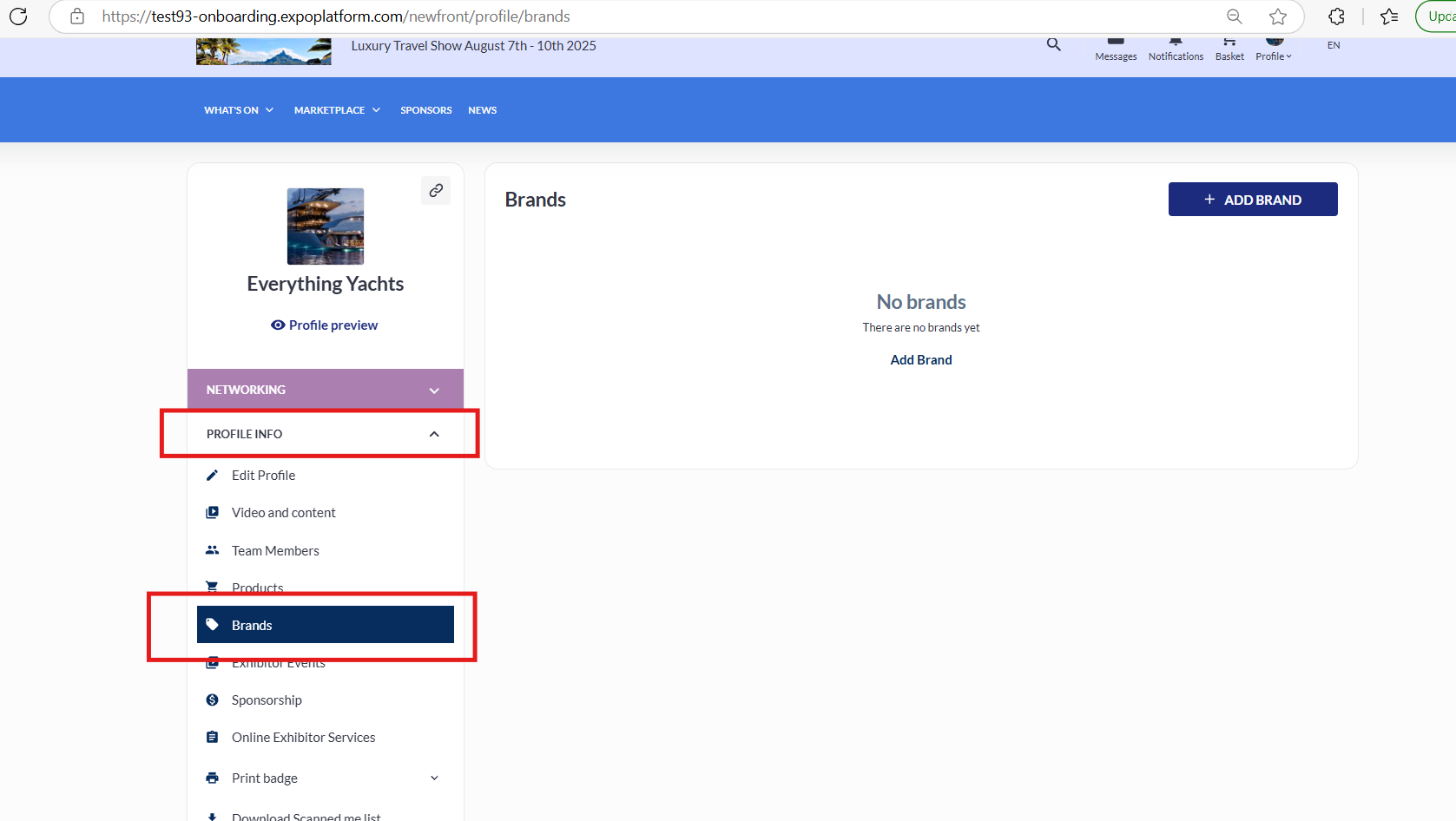Open the WHAT'S ON dropdown menu
Screen dimensions: 1456x821
(x=239, y=110)
